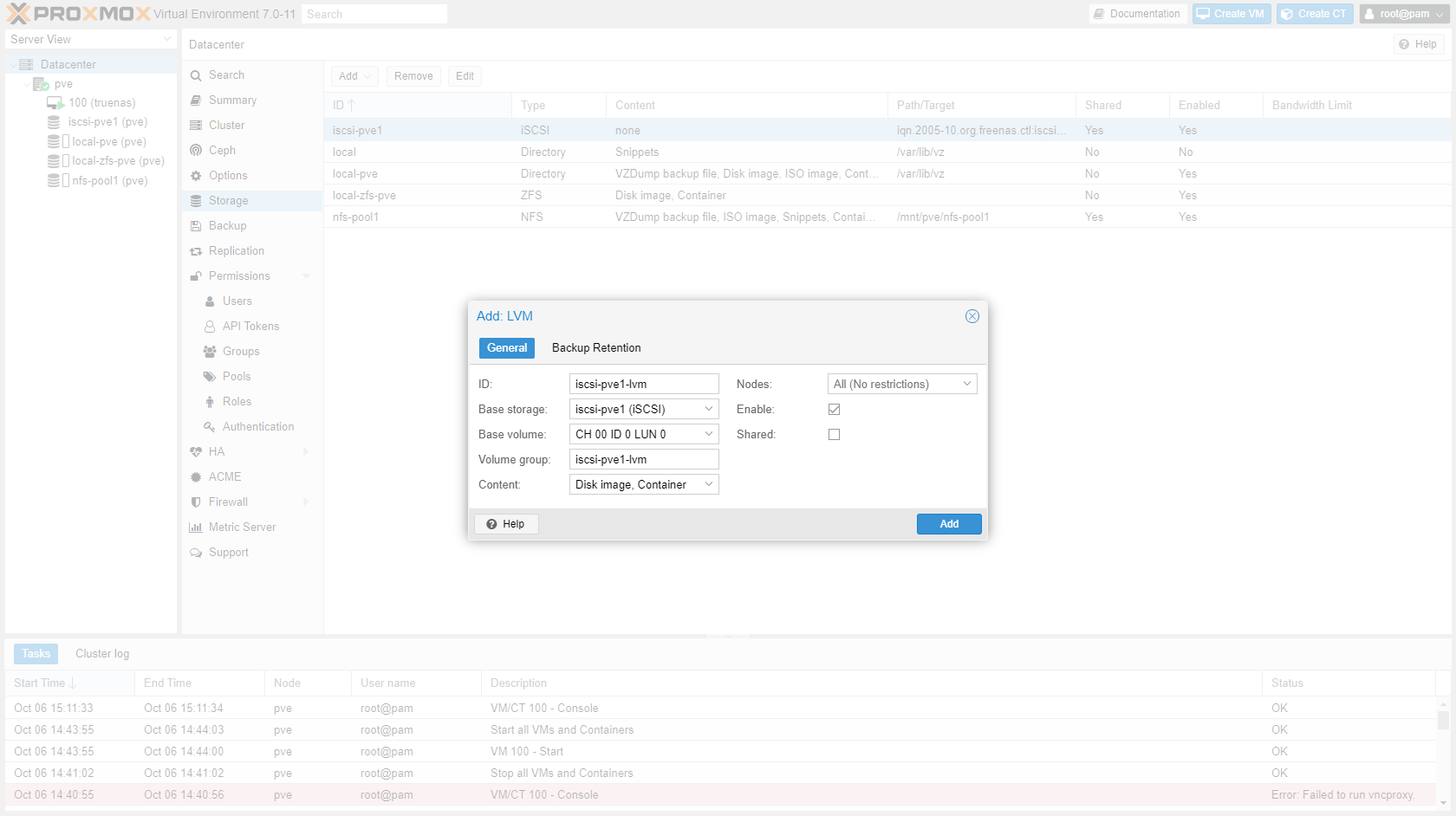This screenshot has width=1456, height=816.
Task: Click the Create VM button
Action: pos(1232,14)
